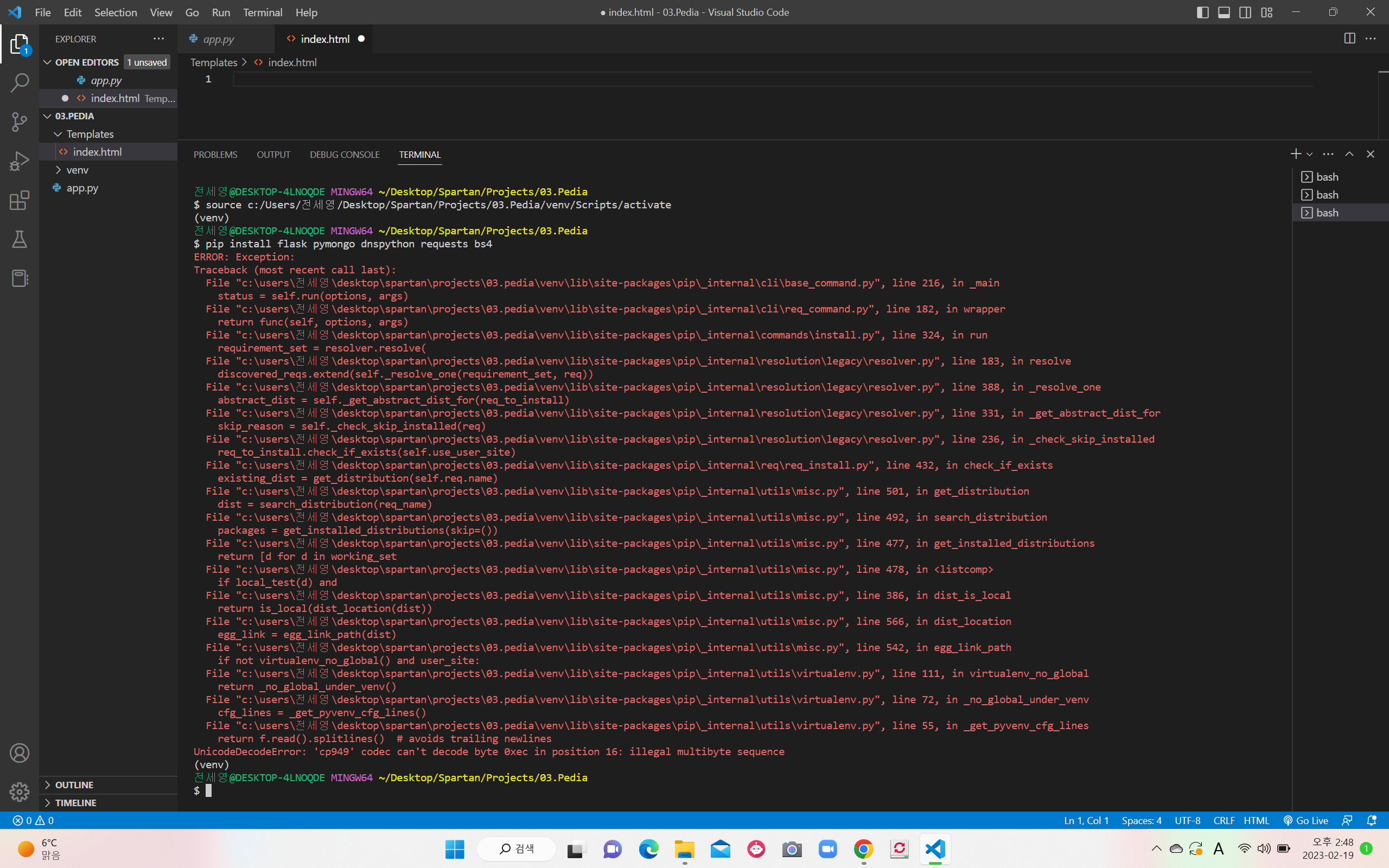Click the errors and warnings status indicator
This screenshot has height=868, width=1389.
pyautogui.click(x=33, y=820)
